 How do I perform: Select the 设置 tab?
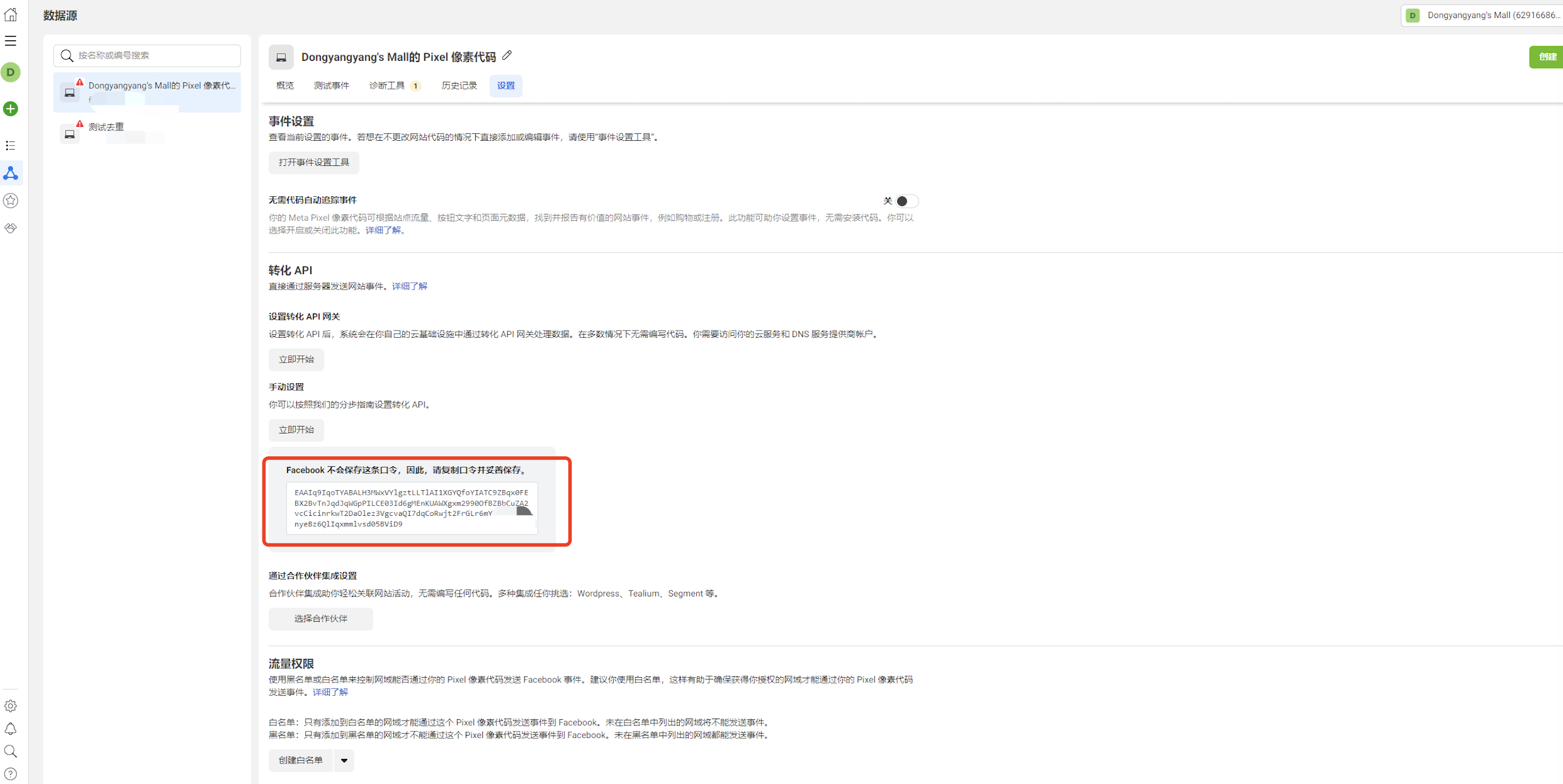click(x=506, y=85)
